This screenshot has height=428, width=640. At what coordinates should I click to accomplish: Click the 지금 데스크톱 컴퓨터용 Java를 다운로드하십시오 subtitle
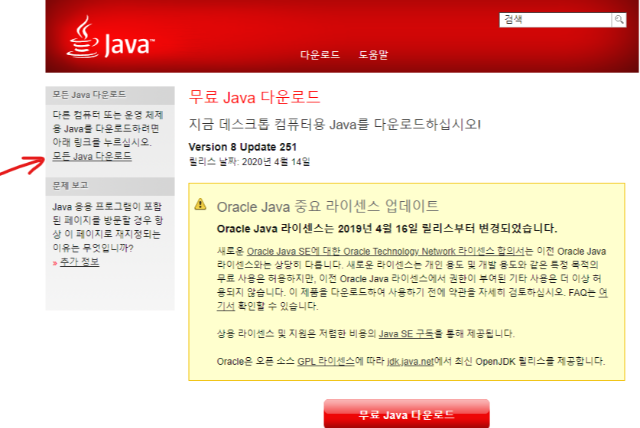(335, 124)
